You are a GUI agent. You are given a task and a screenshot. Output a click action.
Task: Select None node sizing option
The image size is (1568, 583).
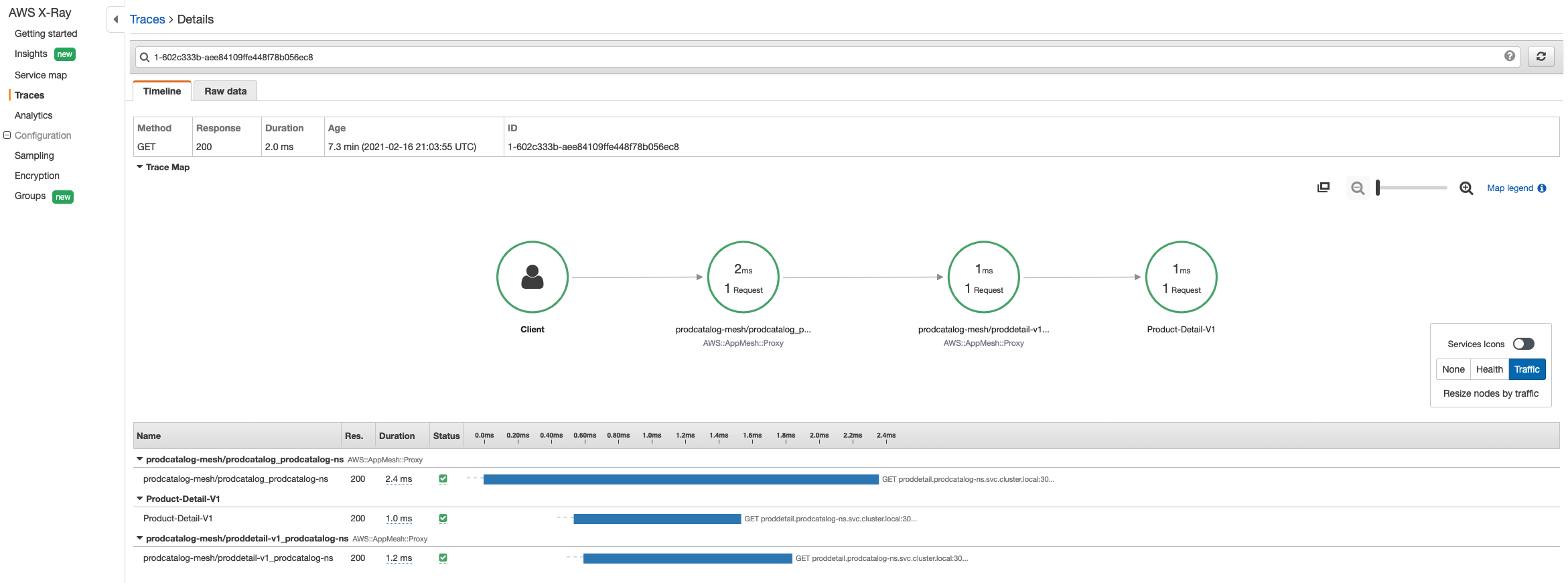click(1453, 369)
